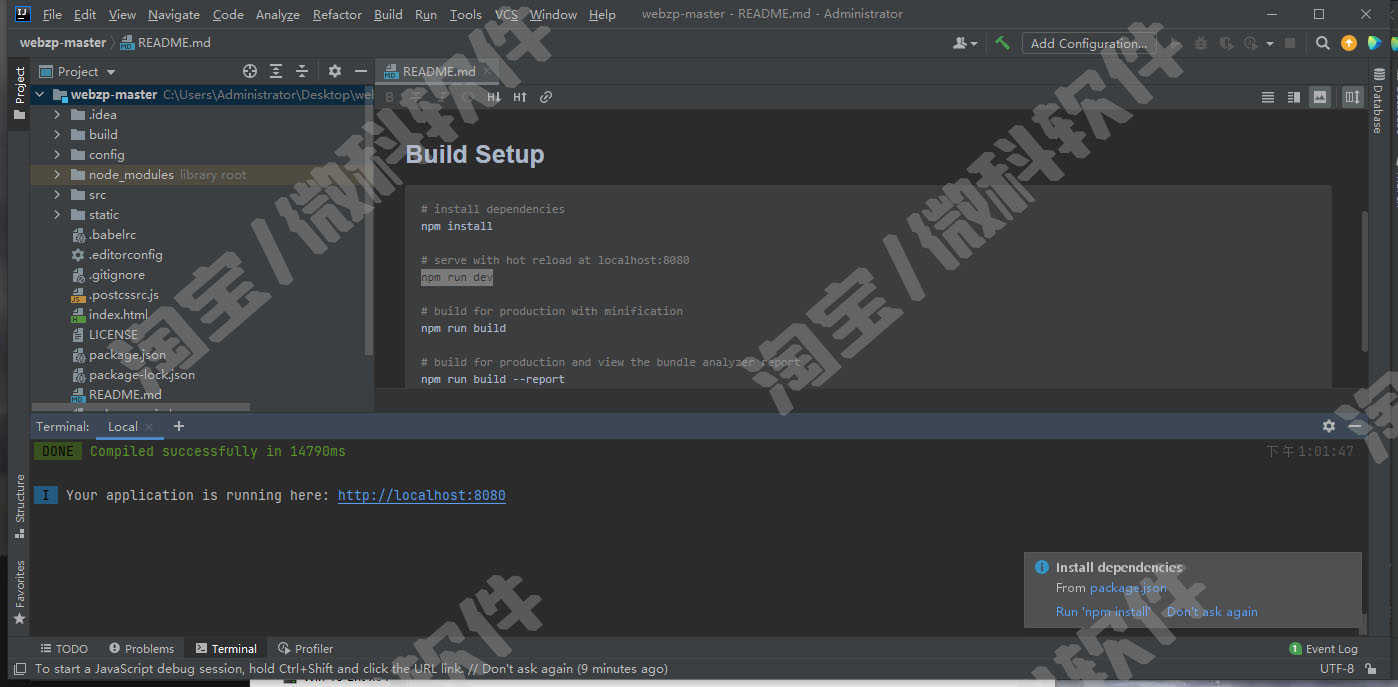
Task: Open the Database tool window
Action: coord(1378,102)
